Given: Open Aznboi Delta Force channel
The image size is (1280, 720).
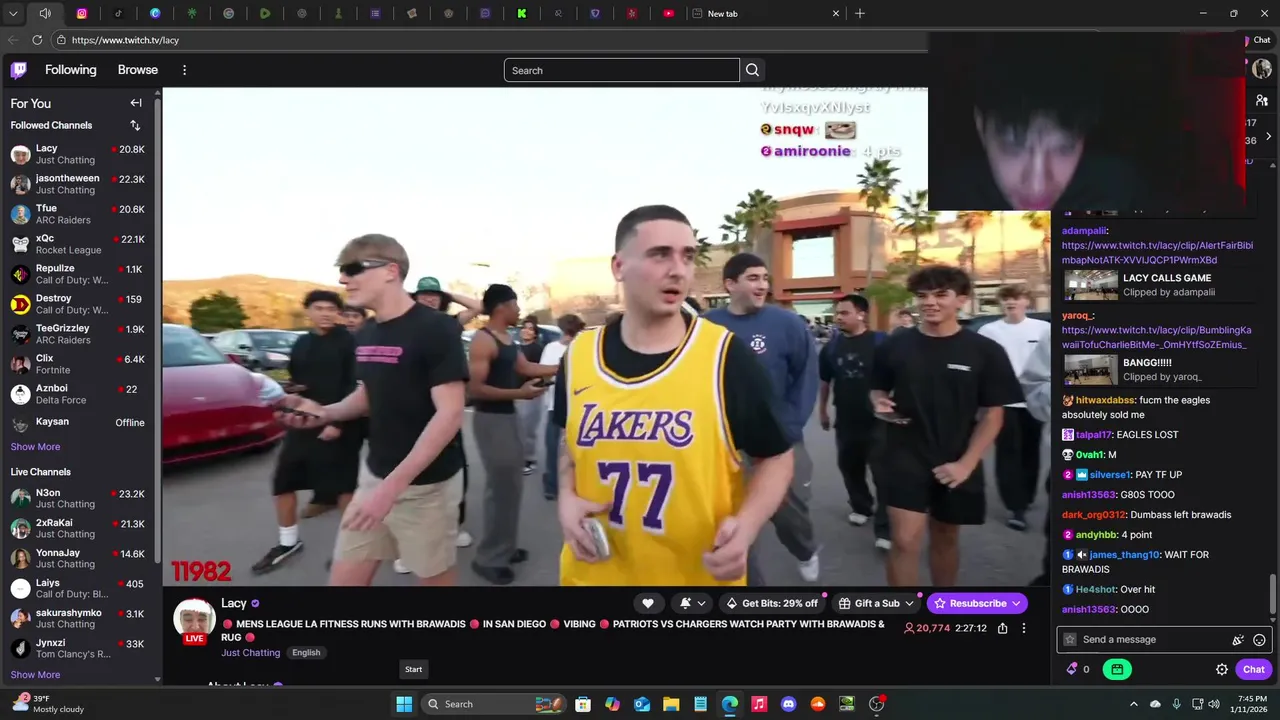Looking at the screenshot, I should (78, 394).
